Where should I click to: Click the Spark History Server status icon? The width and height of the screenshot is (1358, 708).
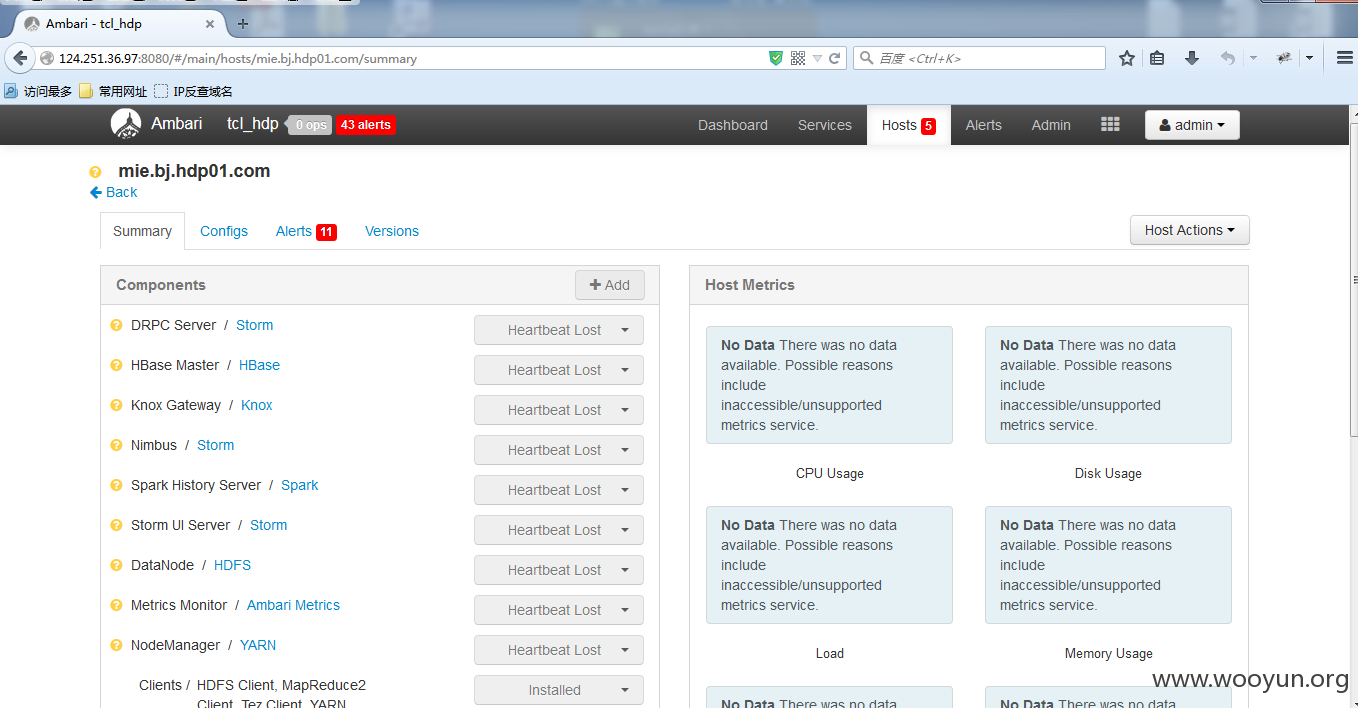pos(116,485)
